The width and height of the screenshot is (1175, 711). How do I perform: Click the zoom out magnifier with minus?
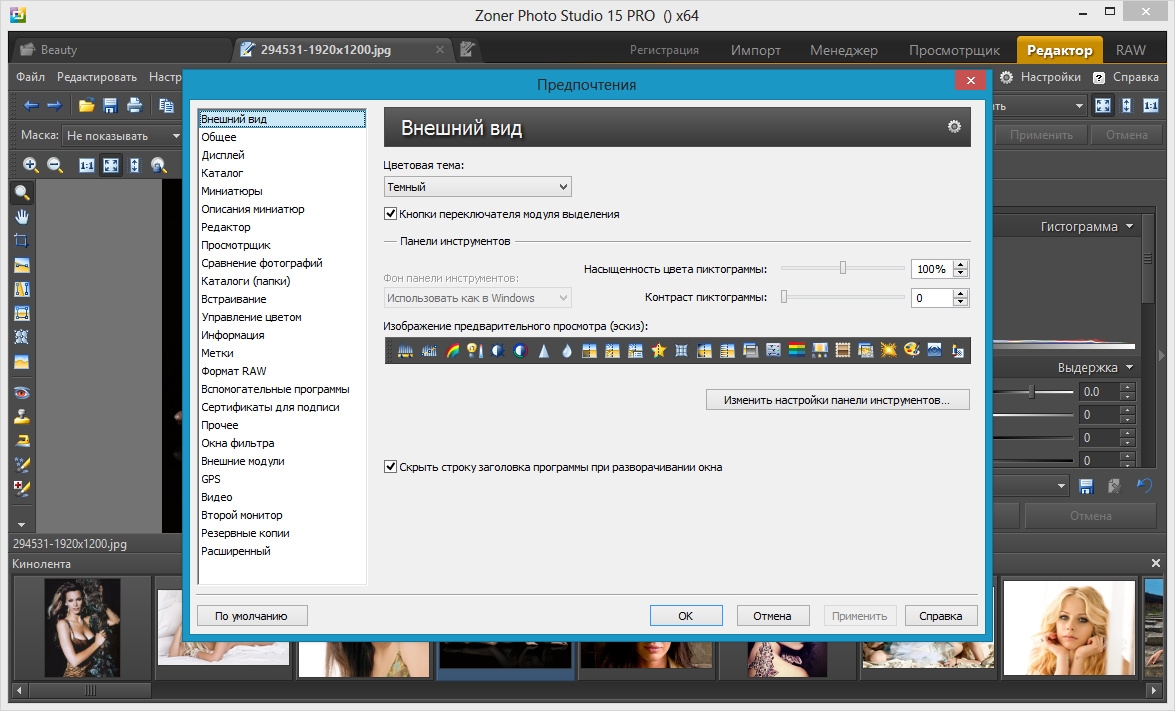[55, 165]
